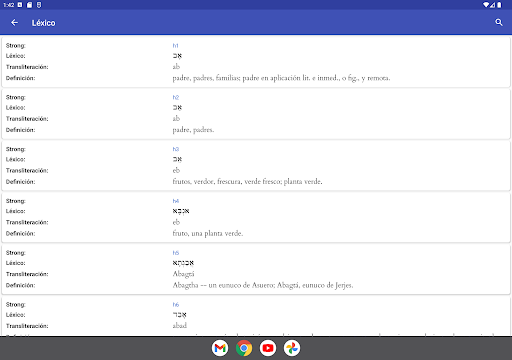Tap the battery icon in status bar
Screen dimensions: 512x360
499,5
